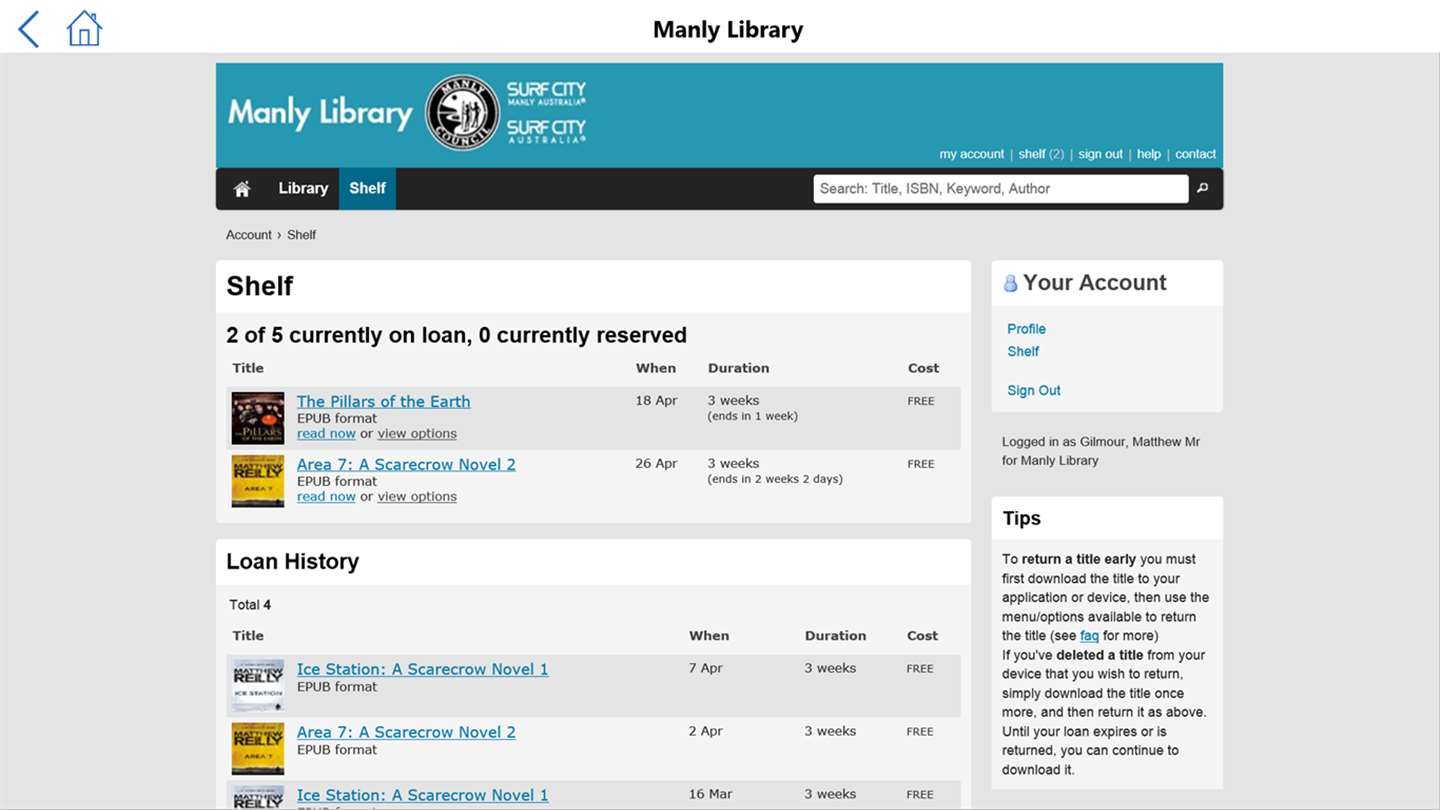The height and width of the screenshot is (810, 1440).
Task: Click the Account breadcrumb
Action: [x=248, y=235]
